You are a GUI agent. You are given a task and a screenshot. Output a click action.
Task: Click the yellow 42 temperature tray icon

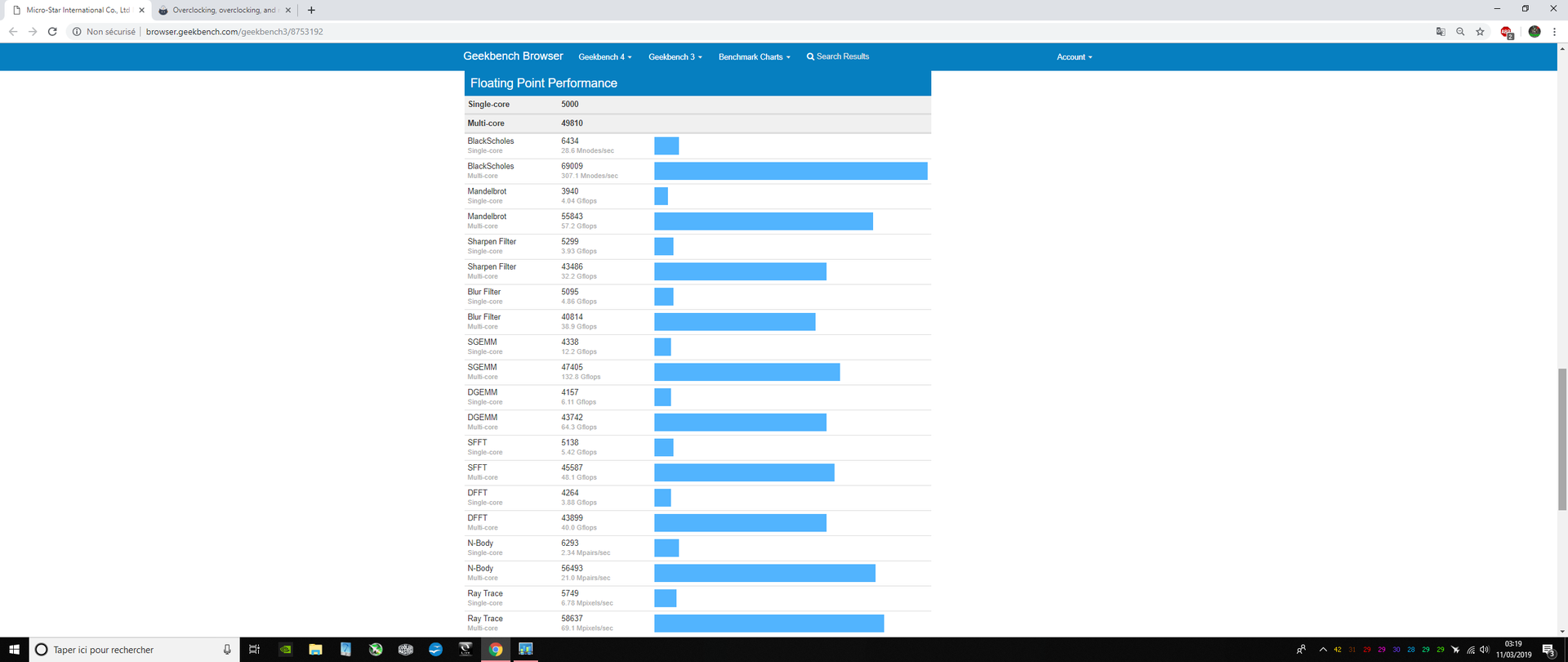[1338, 650]
